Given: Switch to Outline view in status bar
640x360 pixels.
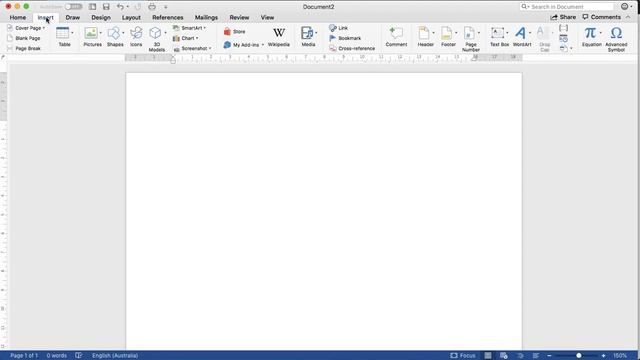Looking at the screenshot, I should pyautogui.click(x=520, y=356).
